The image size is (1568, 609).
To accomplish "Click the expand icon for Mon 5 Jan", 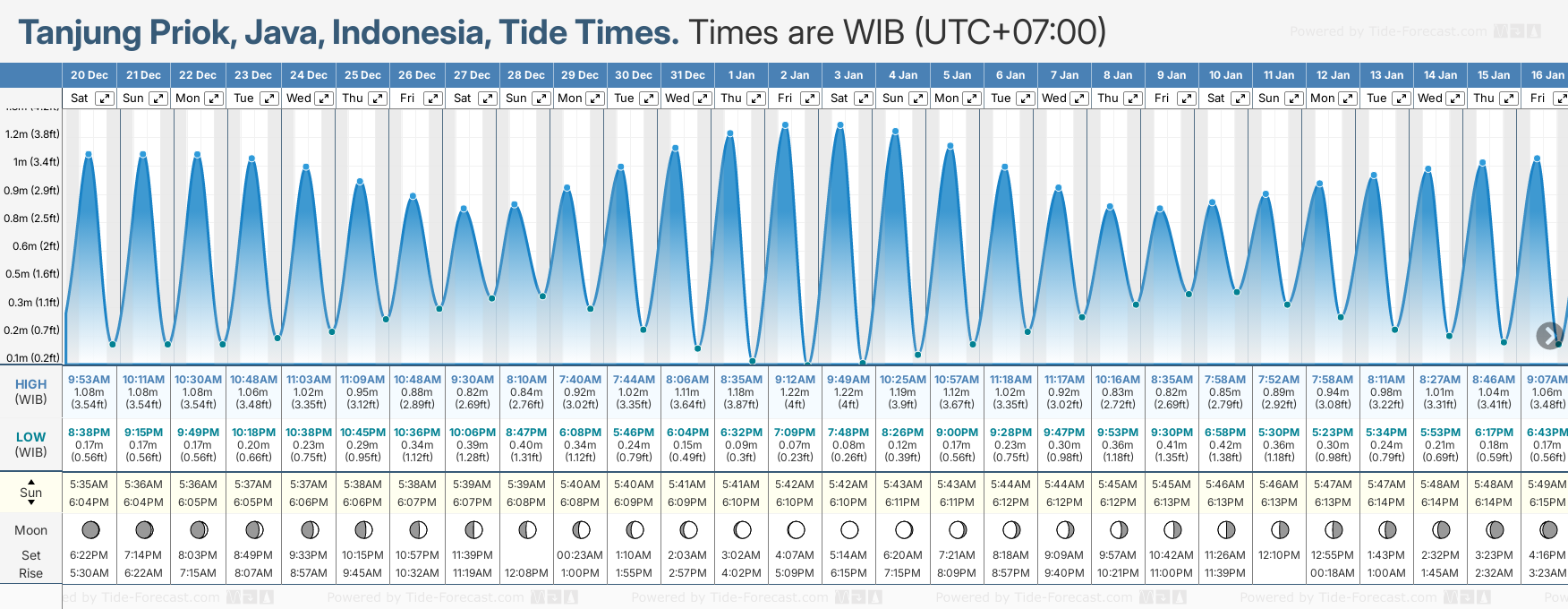I will click(x=971, y=99).
